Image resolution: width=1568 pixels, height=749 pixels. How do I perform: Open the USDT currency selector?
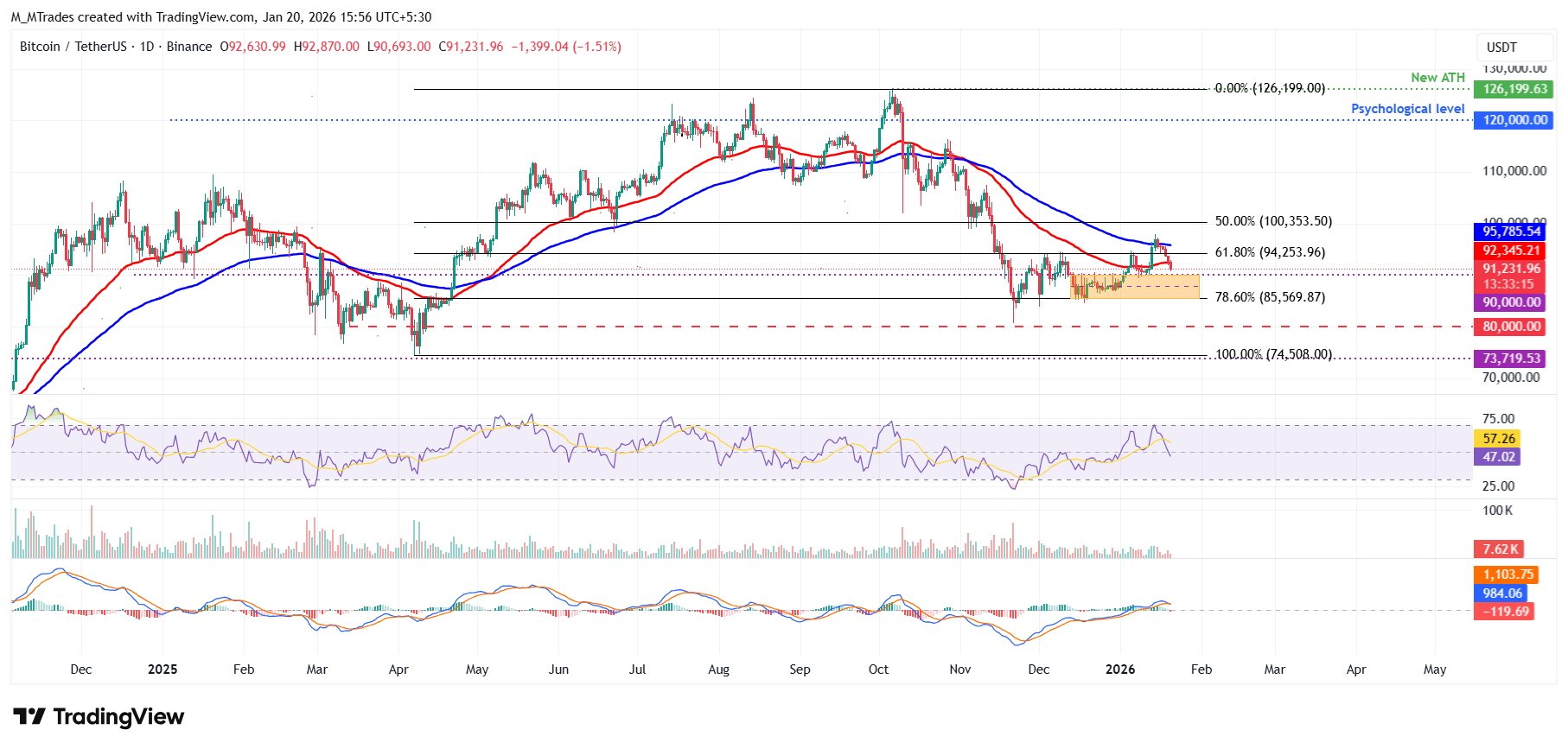[1501, 48]
